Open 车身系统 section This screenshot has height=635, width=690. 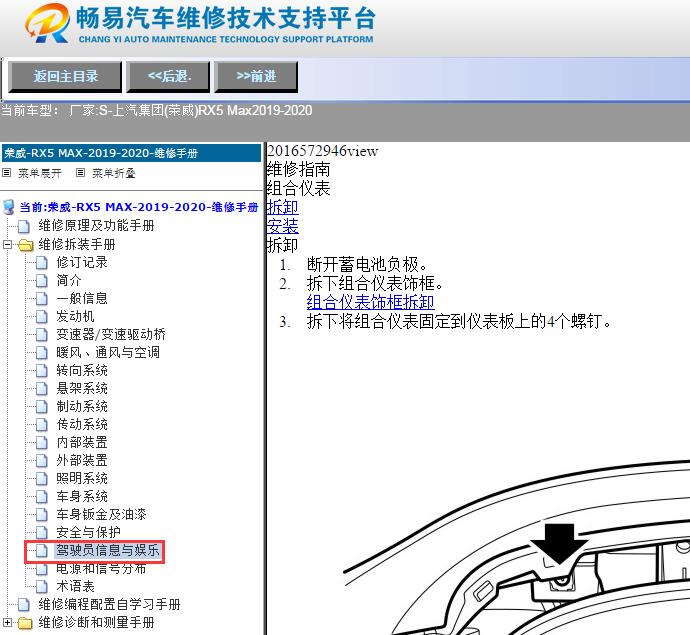click(x=82, y=496)
